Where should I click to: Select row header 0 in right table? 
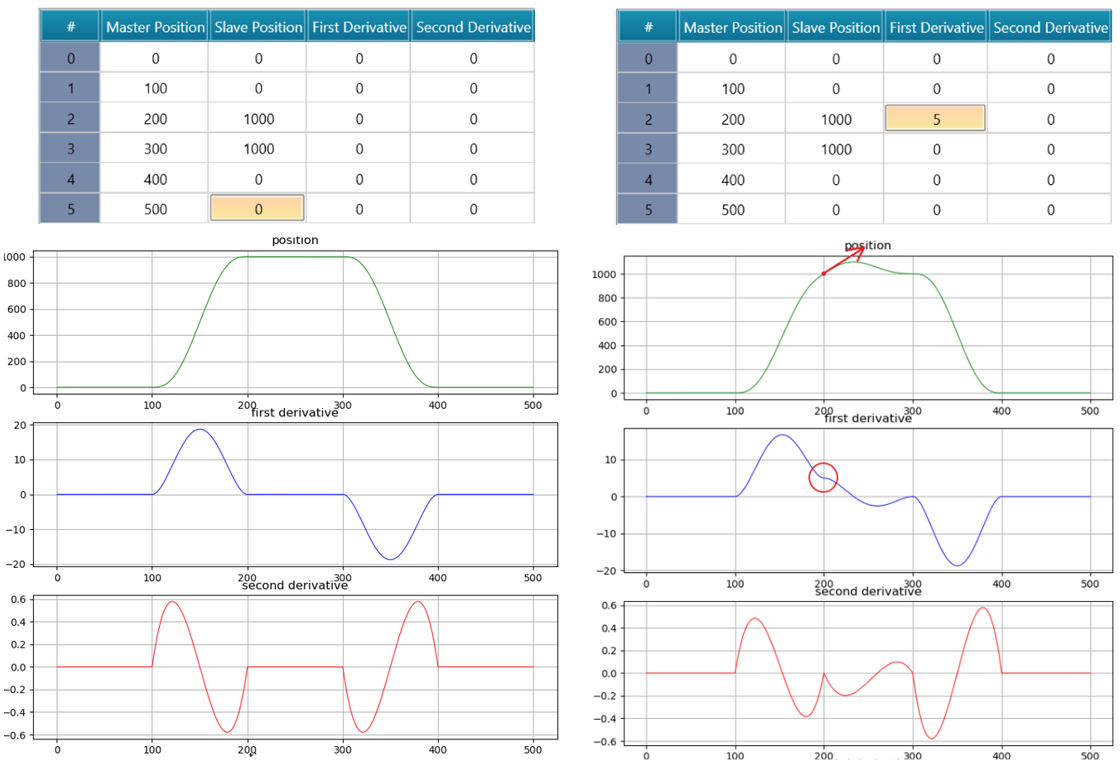tap(648, 59)
